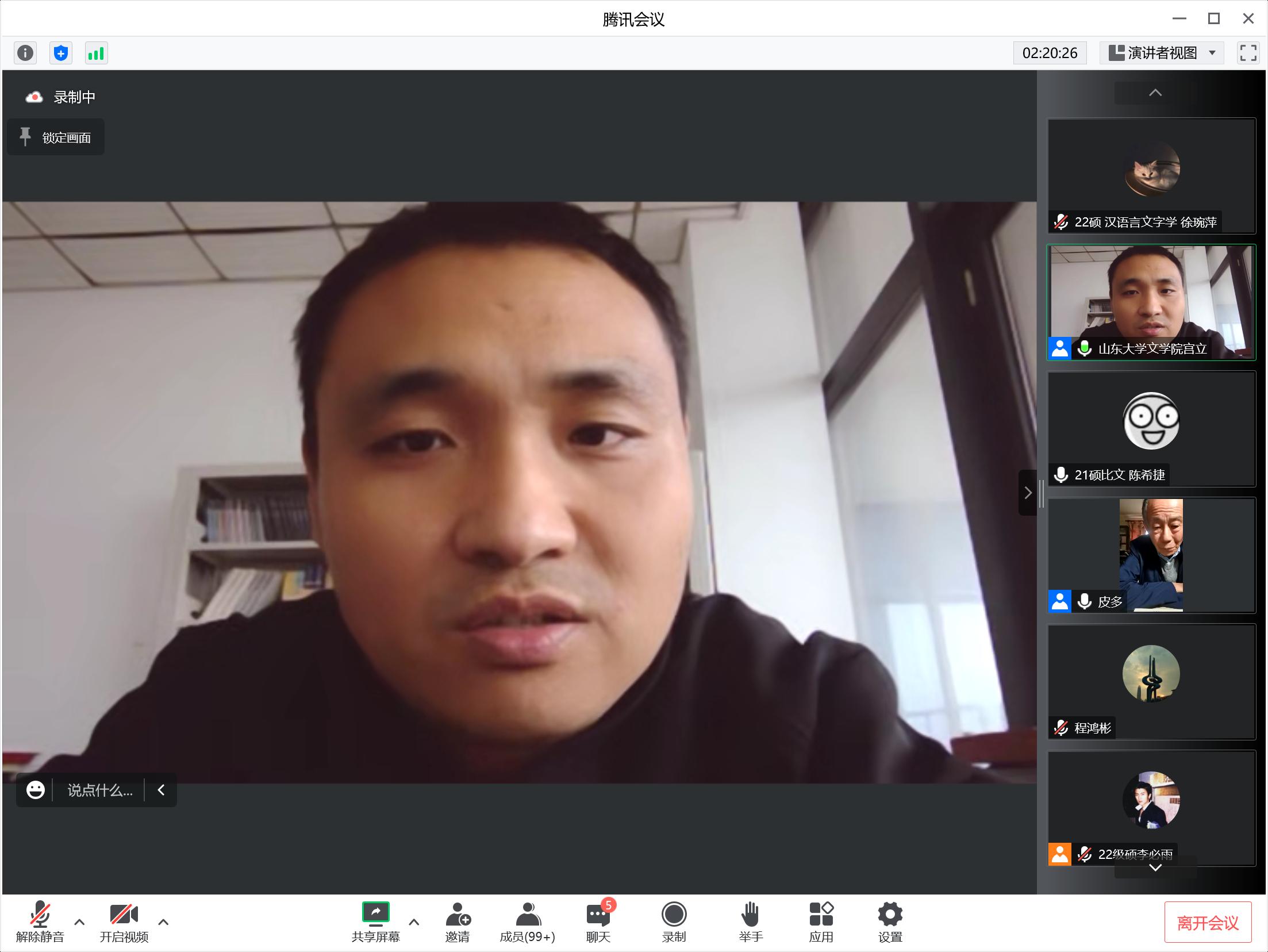
Task: Expand the share screen options arrow
Action: click(x=413, y=922)
